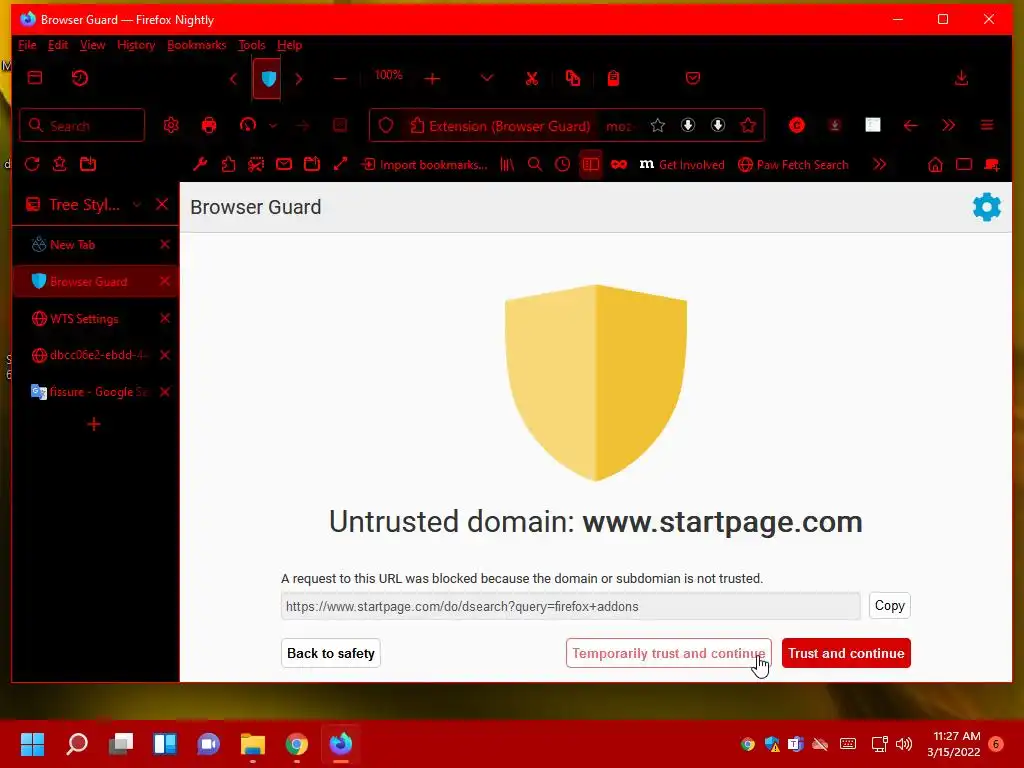Image resolution: width=1024 pixels, height=768 pixels.
Task: Click the History clock-arrow icon in top toolbar
Action: 80,78
